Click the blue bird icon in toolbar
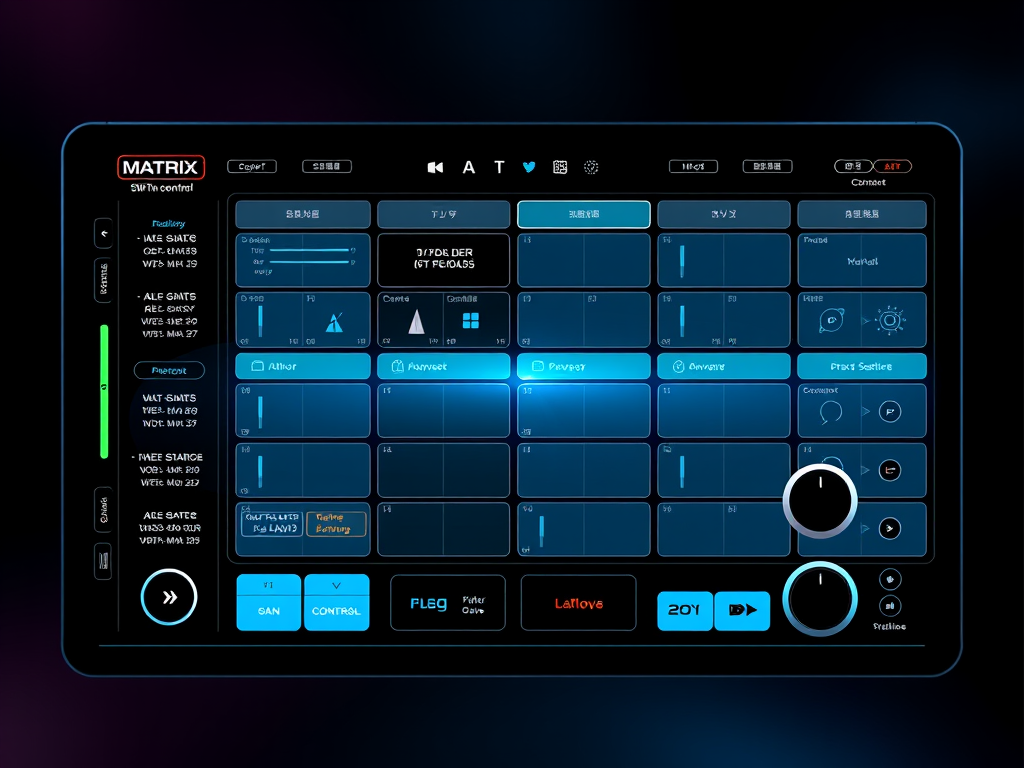 529,167
